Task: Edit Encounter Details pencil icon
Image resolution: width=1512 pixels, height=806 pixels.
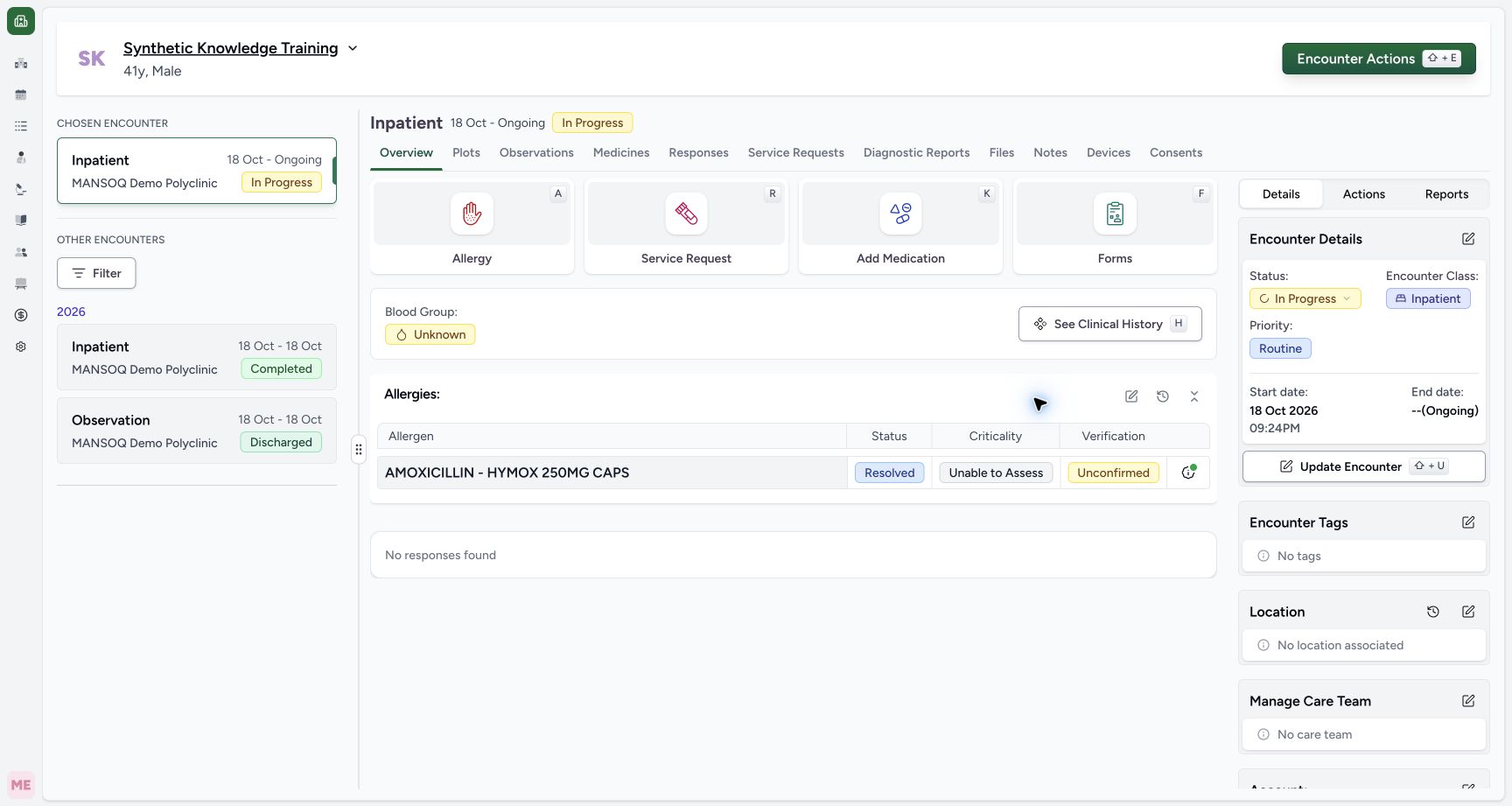Action: click(x=1468, y=239)
